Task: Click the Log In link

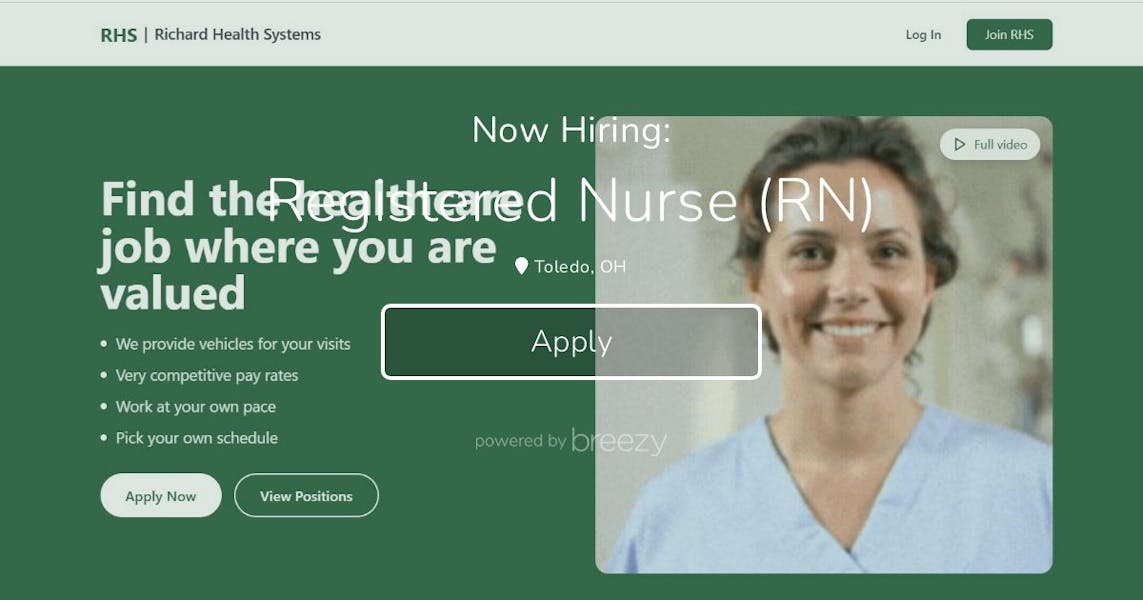Action: (923, 34)
